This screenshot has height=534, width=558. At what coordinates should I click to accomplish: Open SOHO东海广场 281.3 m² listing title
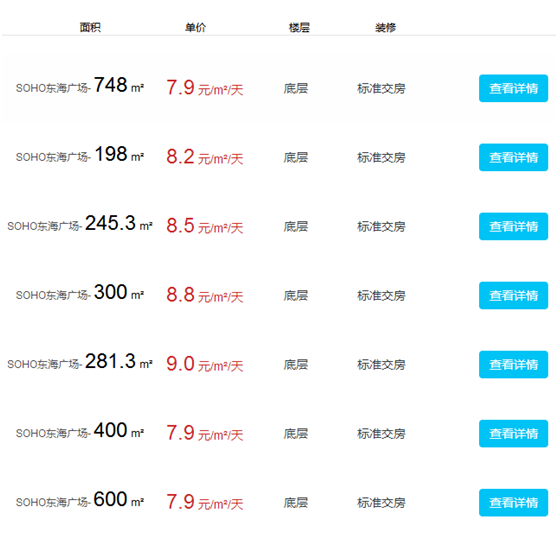click(80, 362)
